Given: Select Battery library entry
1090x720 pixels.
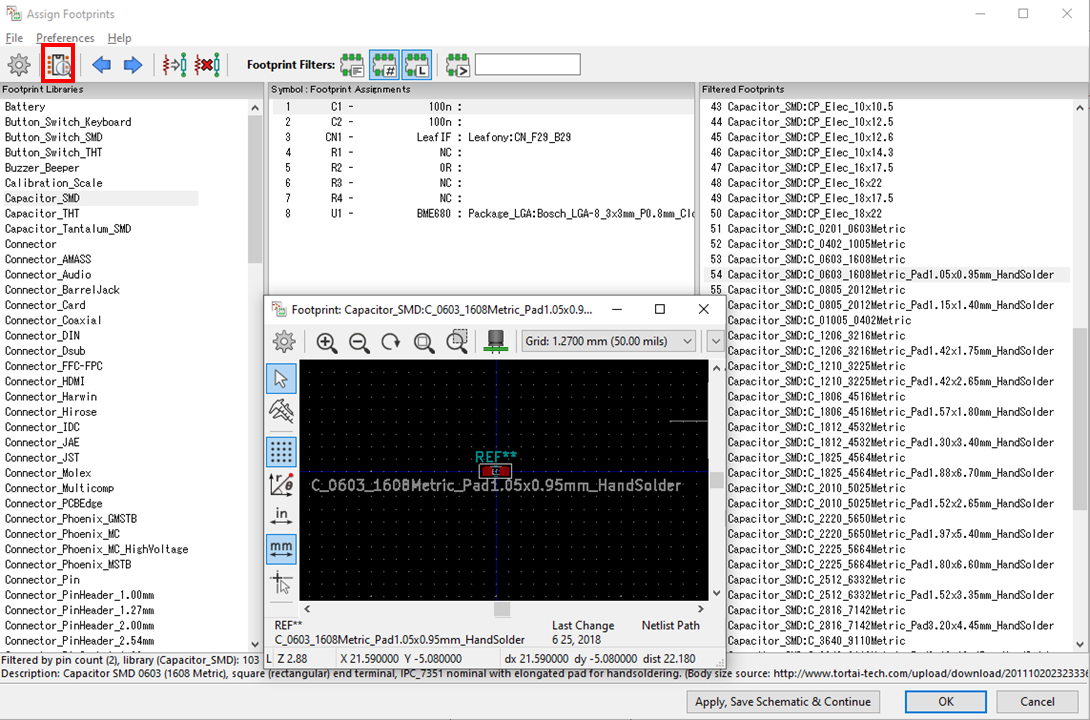Looking at the screenshot, I should tap(25, 106).
